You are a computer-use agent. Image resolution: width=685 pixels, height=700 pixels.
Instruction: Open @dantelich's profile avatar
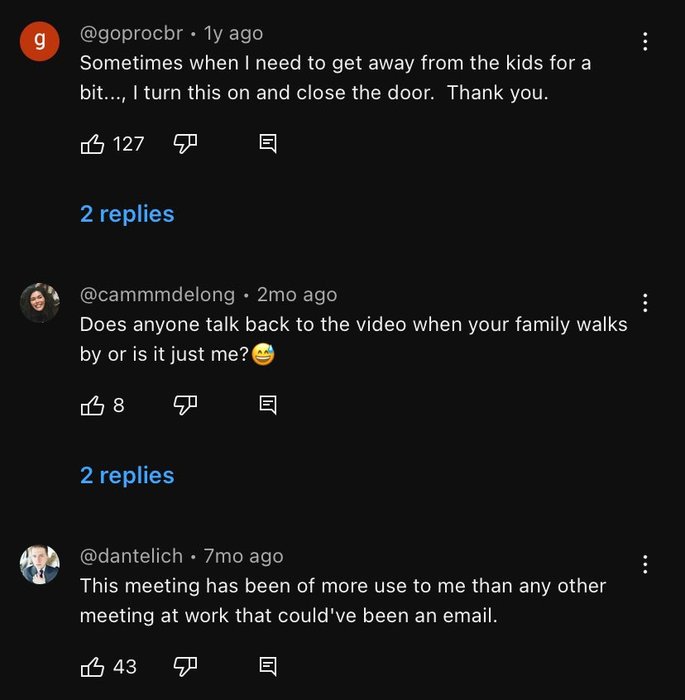pos(40,564)
